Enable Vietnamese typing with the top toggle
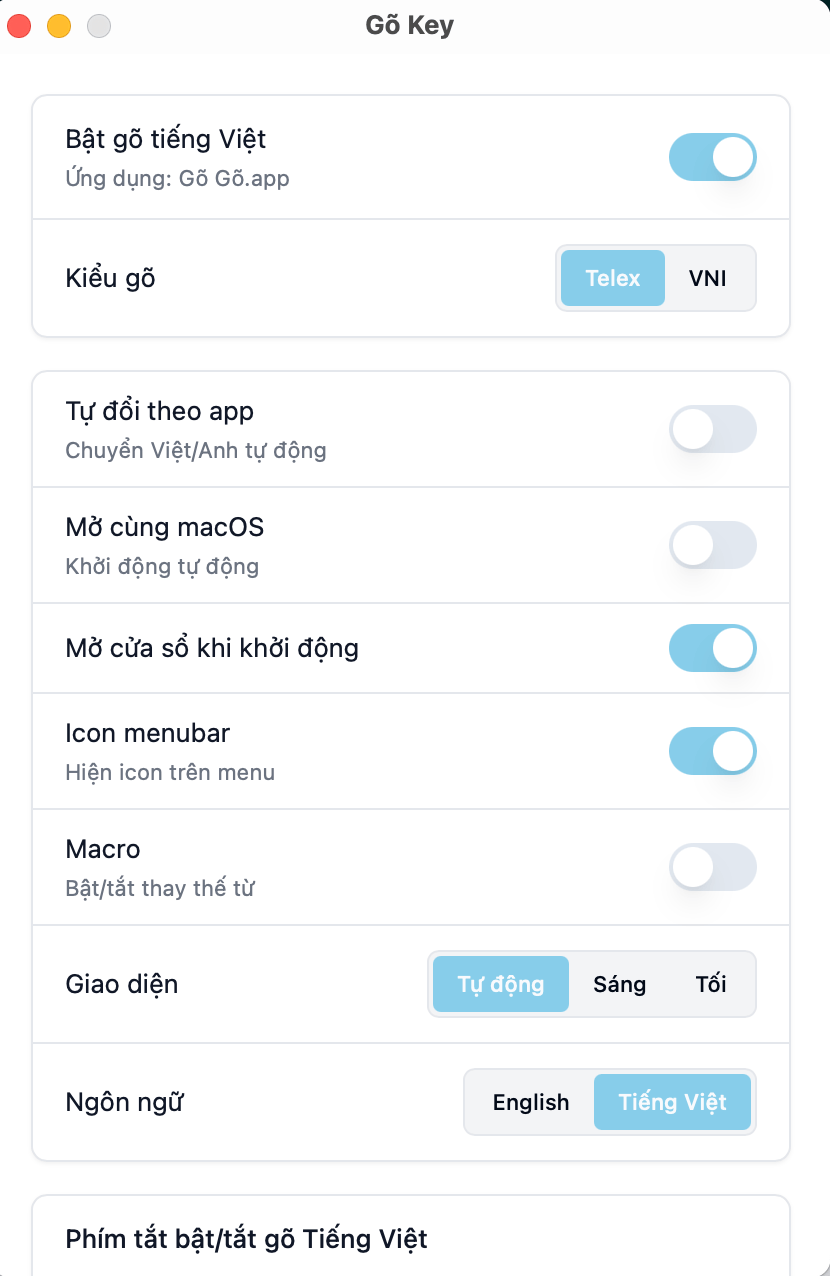Screen dimensions: 830x1276 point(712,157)
